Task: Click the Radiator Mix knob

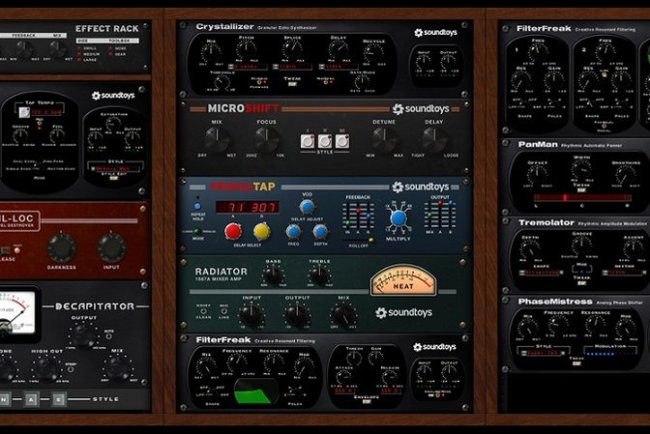Action: [x=344, y=315]
